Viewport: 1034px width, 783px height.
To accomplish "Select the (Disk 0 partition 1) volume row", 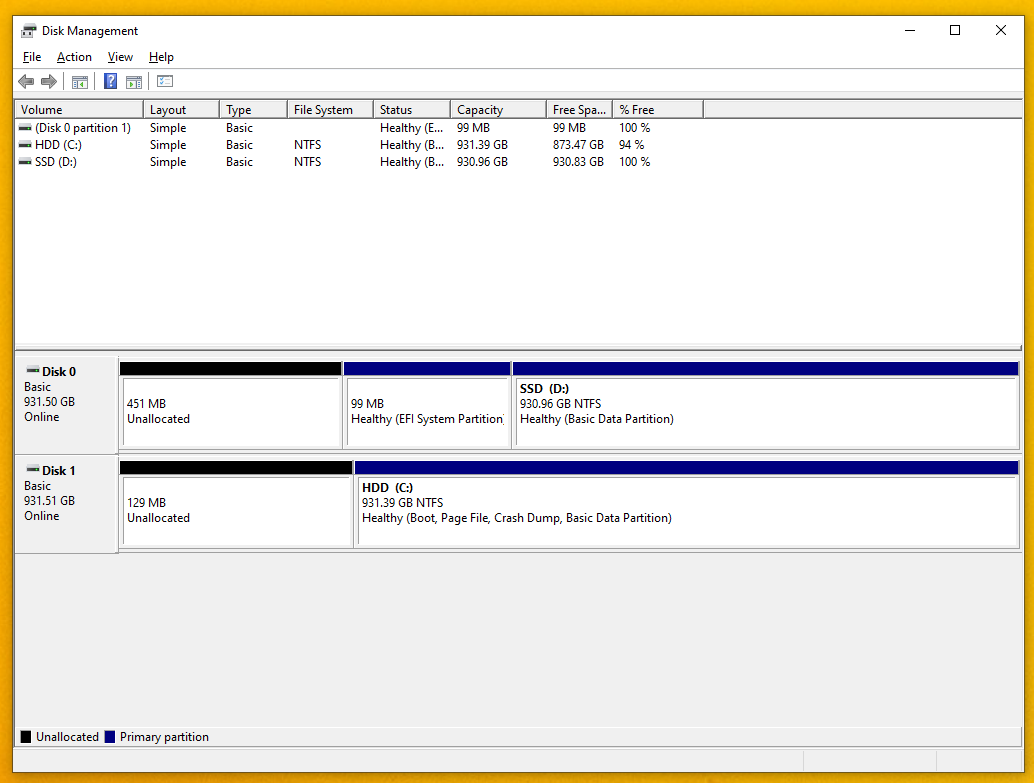I will coord(359,127).
